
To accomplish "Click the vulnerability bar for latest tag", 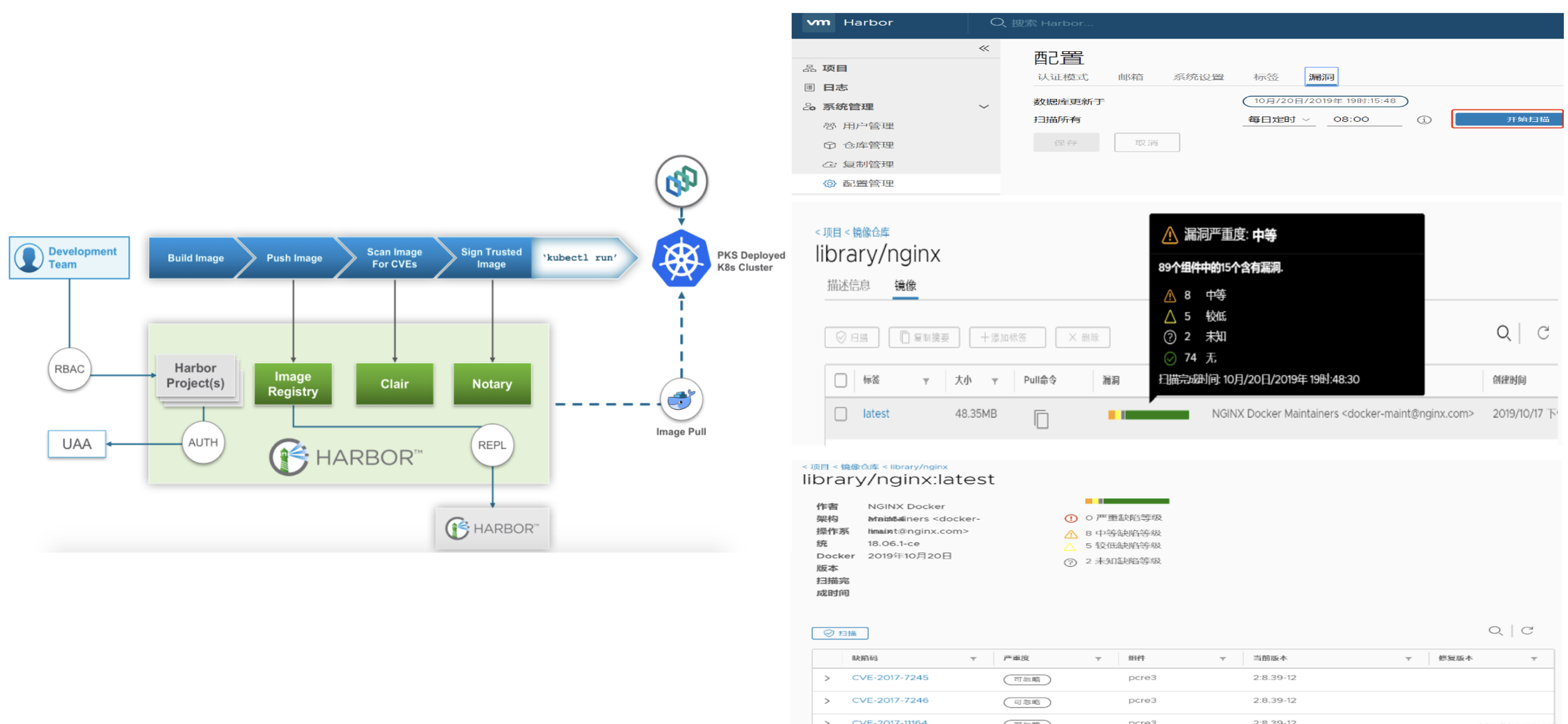I will 1148,415.
